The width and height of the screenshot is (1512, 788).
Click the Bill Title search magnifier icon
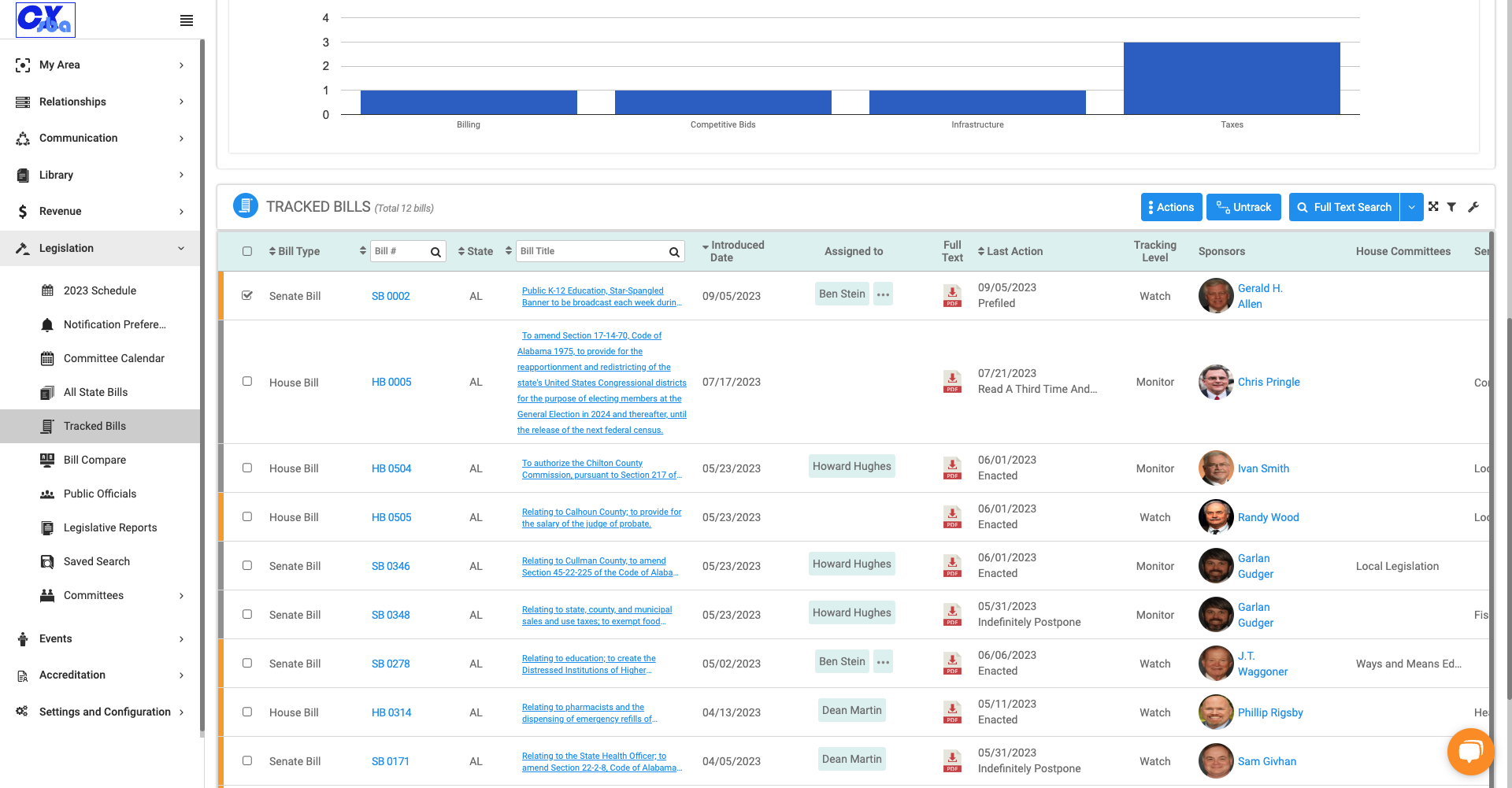click(674, 252)
